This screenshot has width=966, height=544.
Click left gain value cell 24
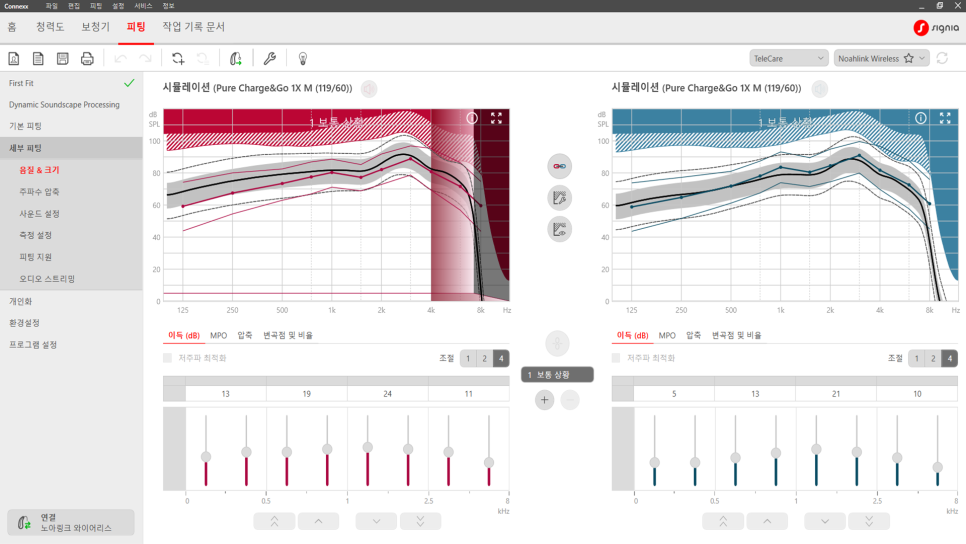[x=388, y=394]
